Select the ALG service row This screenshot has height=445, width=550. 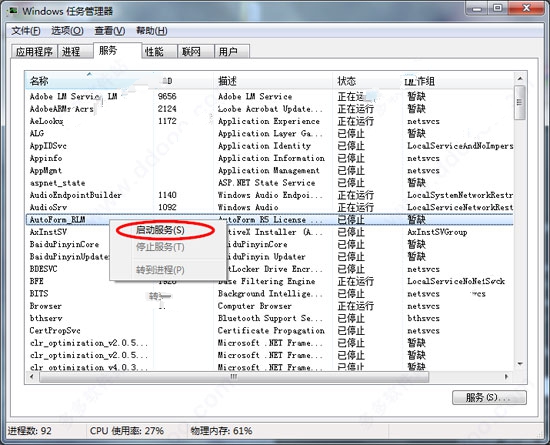[x=269, y=134]
